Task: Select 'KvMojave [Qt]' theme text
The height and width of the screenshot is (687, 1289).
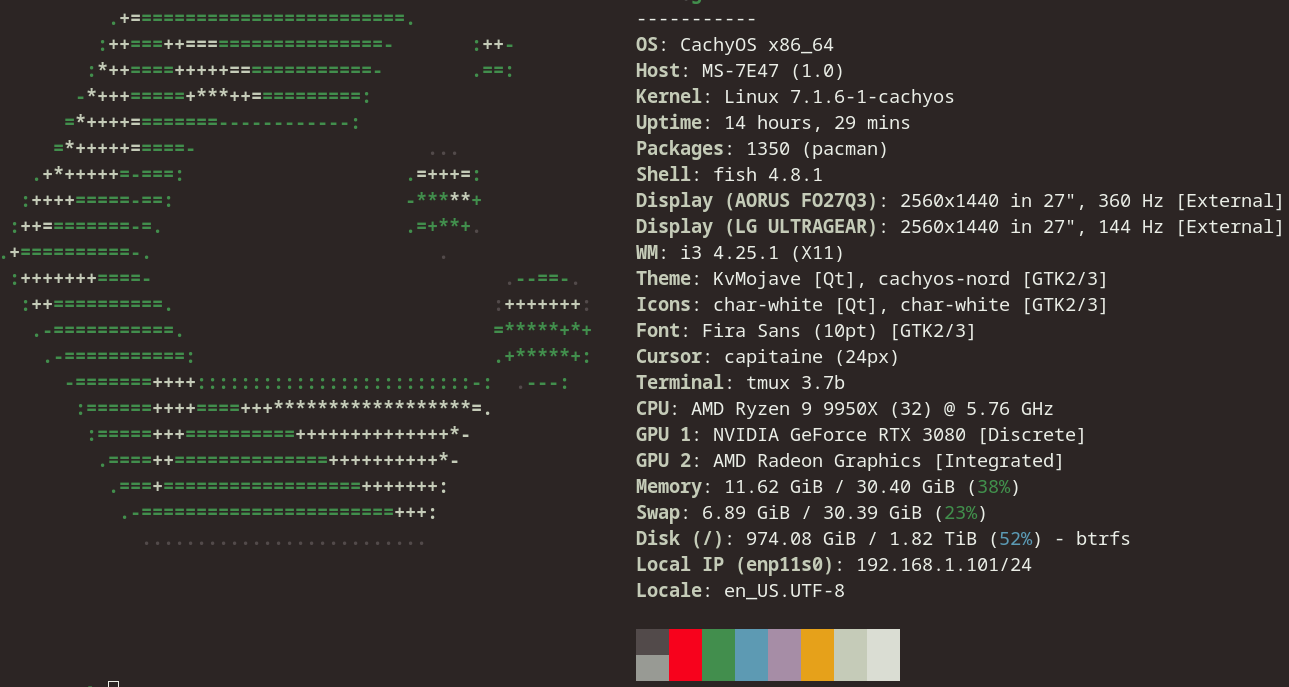Action: pyautogui.click(x=784, y=279)
